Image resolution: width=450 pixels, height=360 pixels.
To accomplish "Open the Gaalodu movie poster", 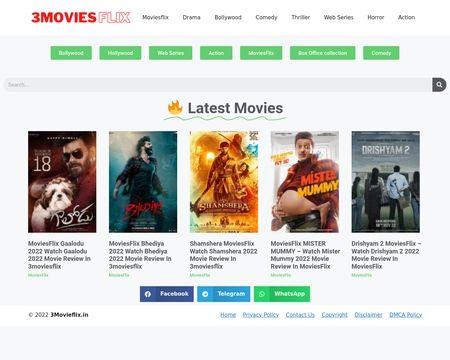I will click(x=62, y=182).
